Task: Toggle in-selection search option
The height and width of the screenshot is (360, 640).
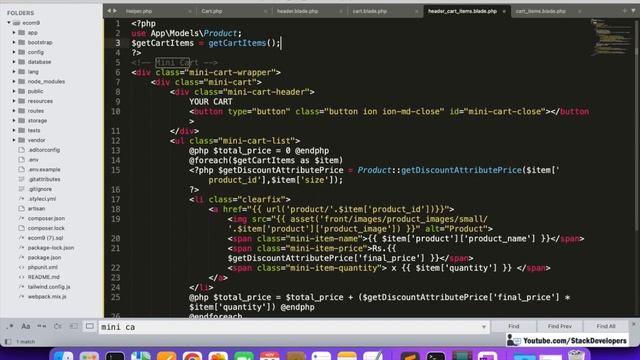Action: [74, 326]
